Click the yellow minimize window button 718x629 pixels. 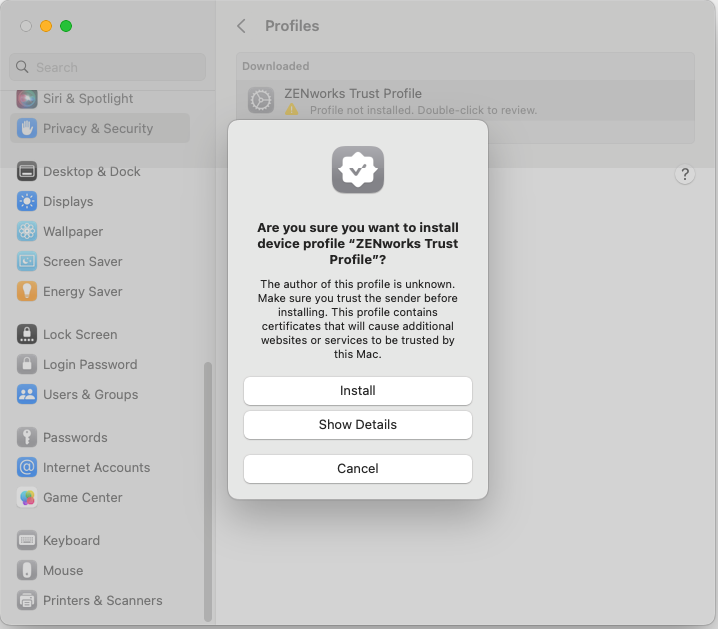click(x=46, y=26)
